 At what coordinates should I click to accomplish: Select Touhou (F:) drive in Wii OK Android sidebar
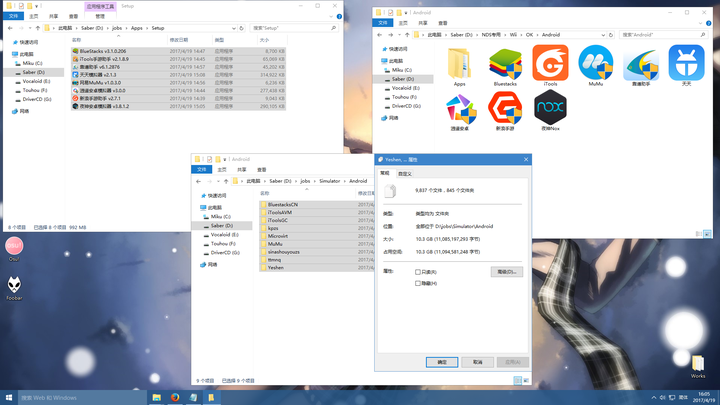point(404,97)
